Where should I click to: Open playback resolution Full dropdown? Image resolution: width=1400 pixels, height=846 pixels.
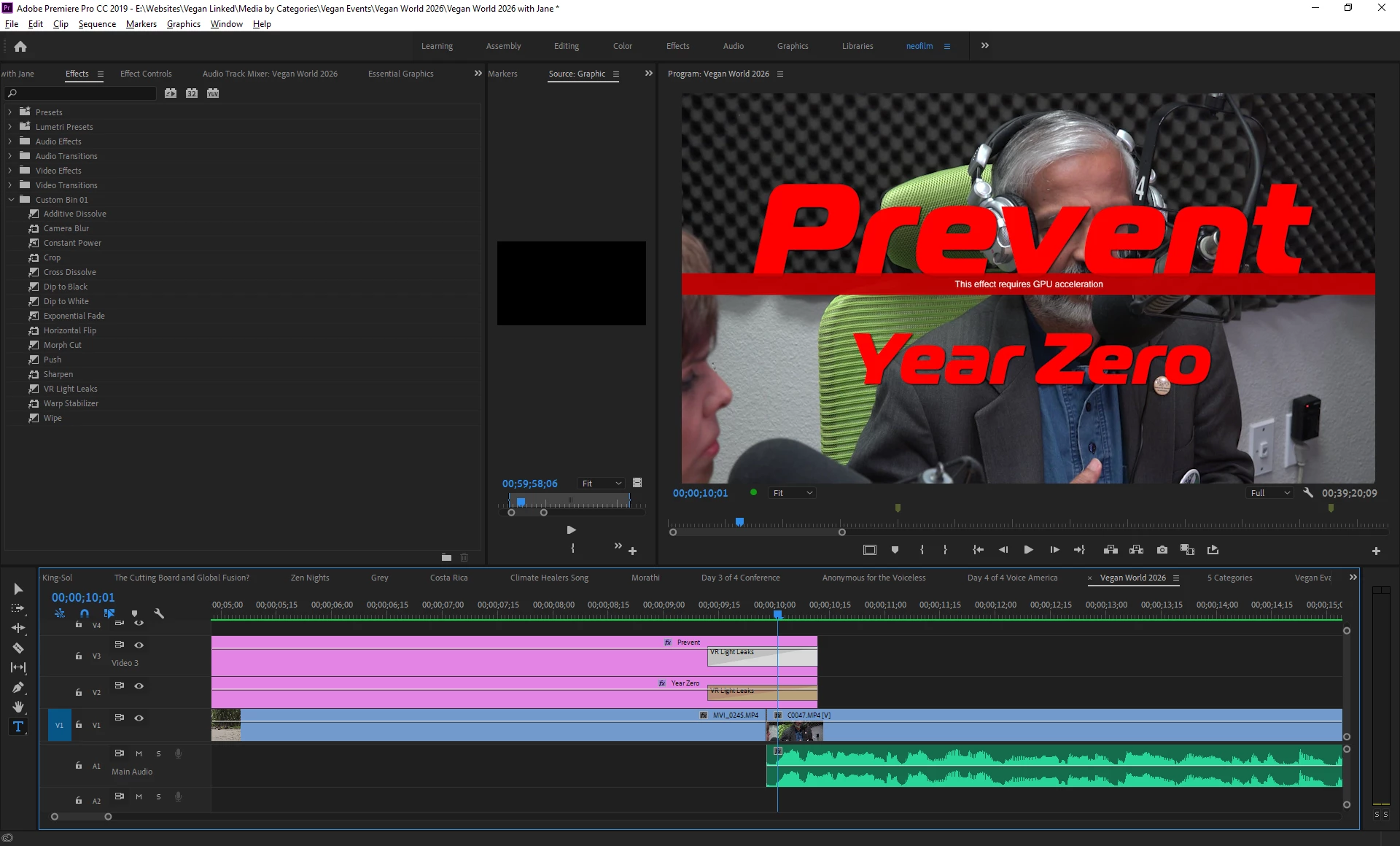[x=1271, y=493]
